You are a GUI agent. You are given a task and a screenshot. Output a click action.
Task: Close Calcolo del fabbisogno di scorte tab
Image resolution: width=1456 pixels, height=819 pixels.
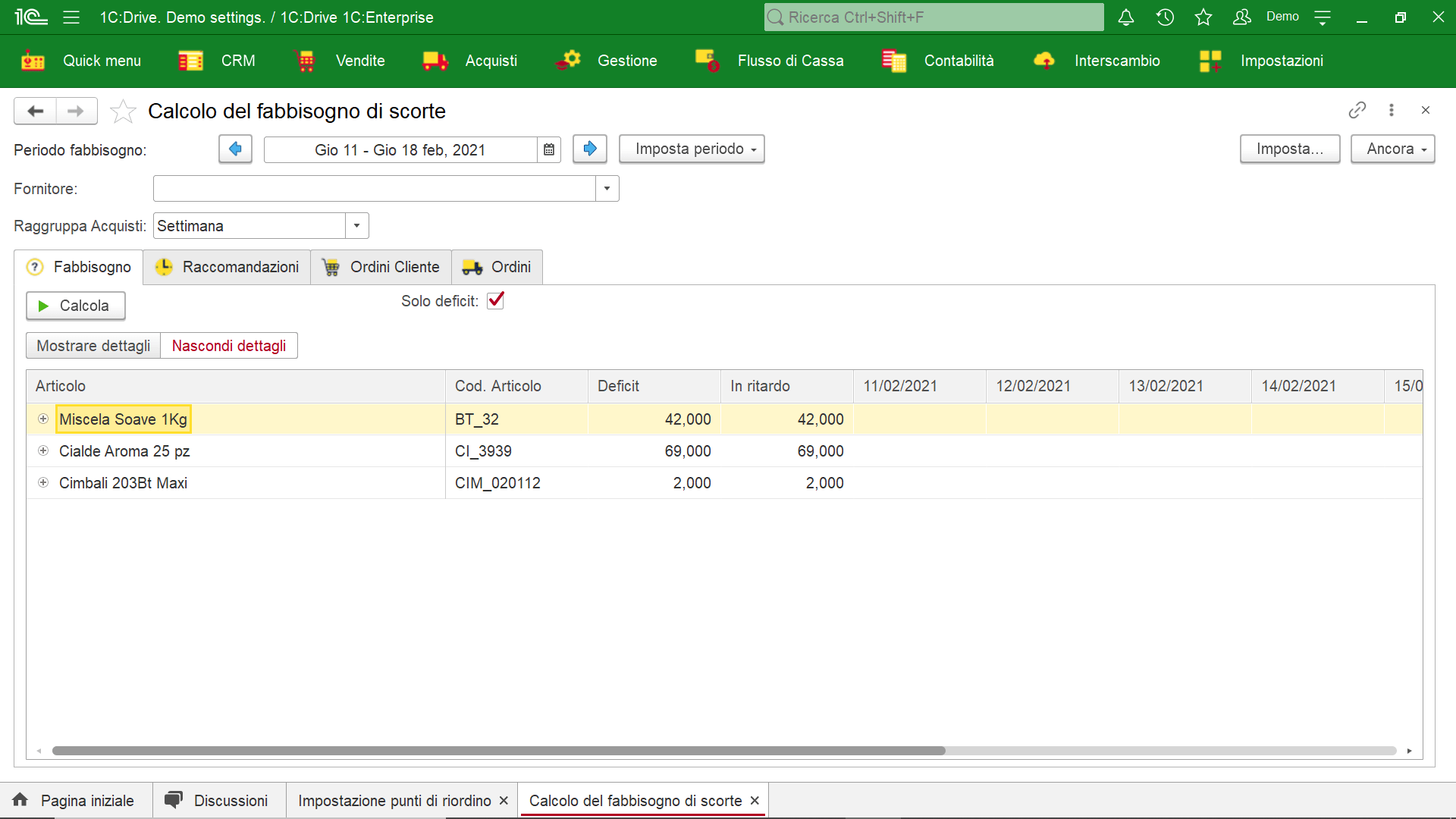[x=755, y=801]
